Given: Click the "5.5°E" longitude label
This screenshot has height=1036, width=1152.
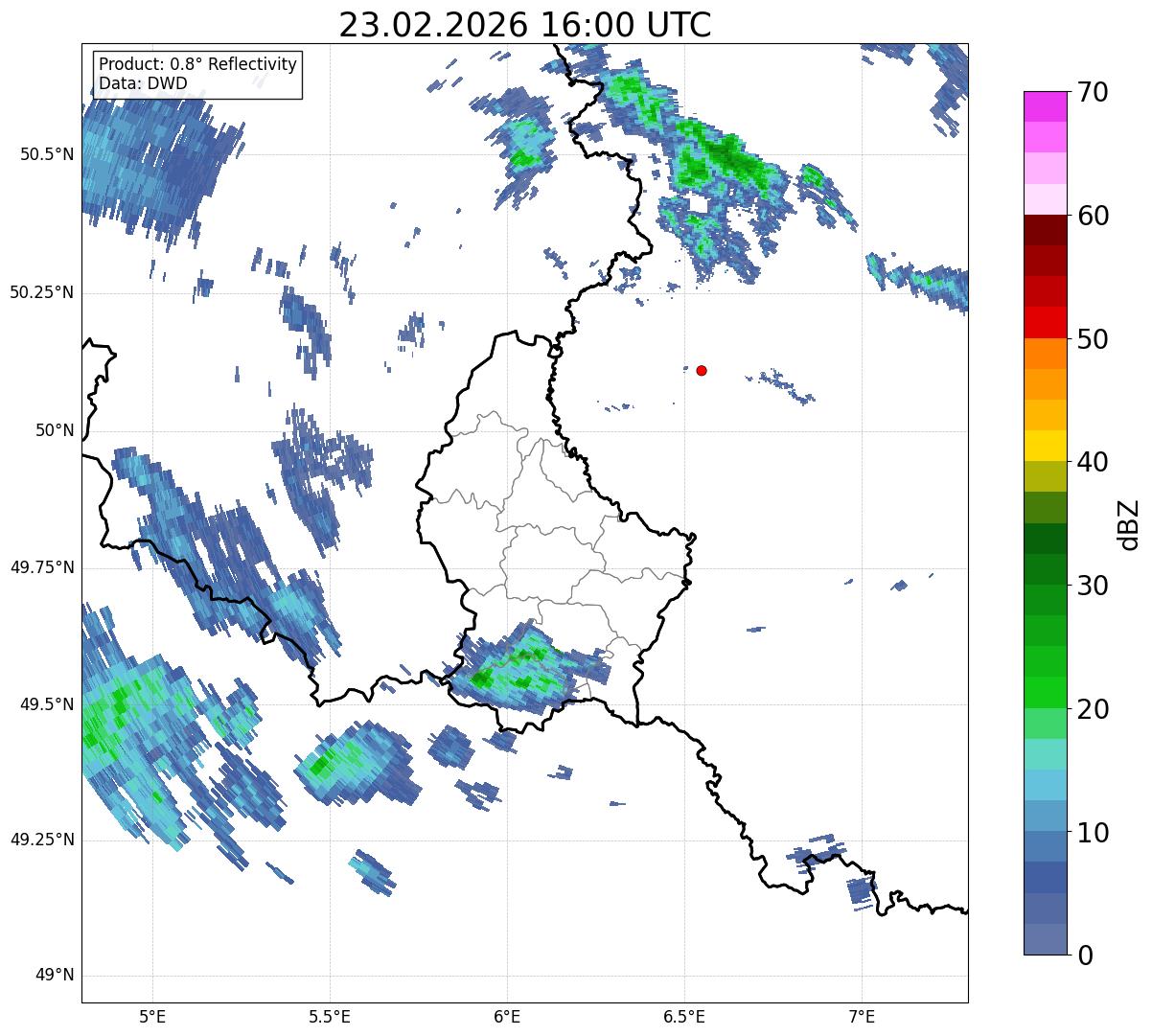Looking at the screenshot, I should click(x=330, y=1017).
